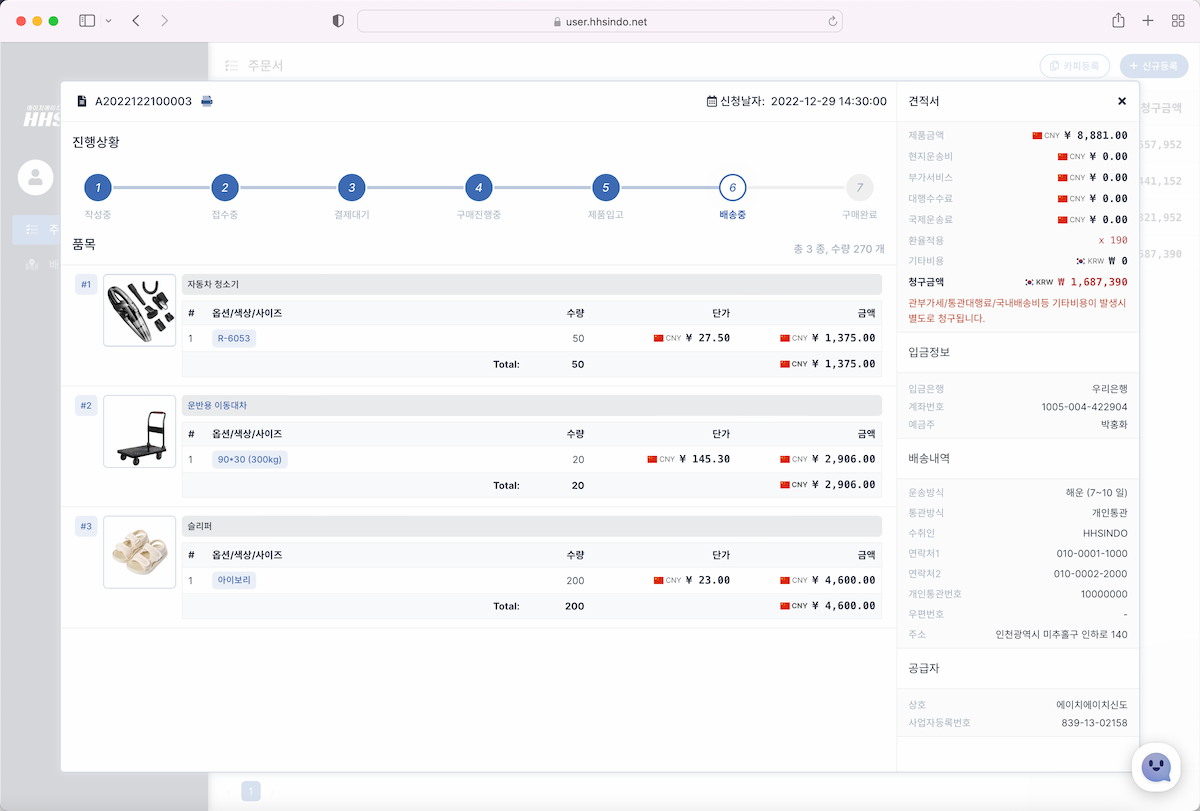Go back to previous page
1200x811 pixels.
click(x=136, y=21)
